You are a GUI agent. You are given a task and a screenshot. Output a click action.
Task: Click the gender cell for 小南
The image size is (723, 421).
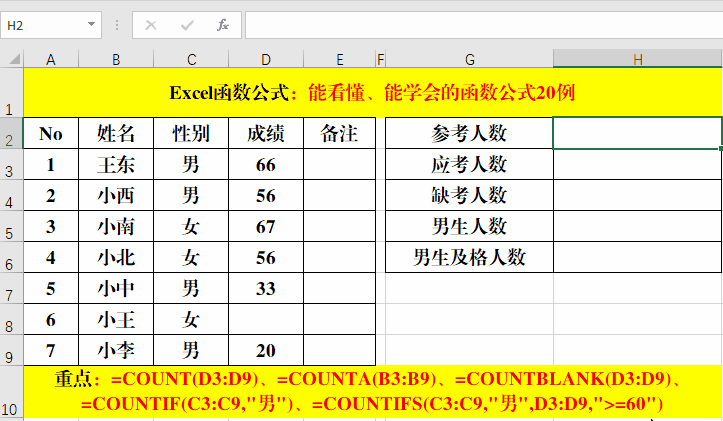[x=191, y=226]
